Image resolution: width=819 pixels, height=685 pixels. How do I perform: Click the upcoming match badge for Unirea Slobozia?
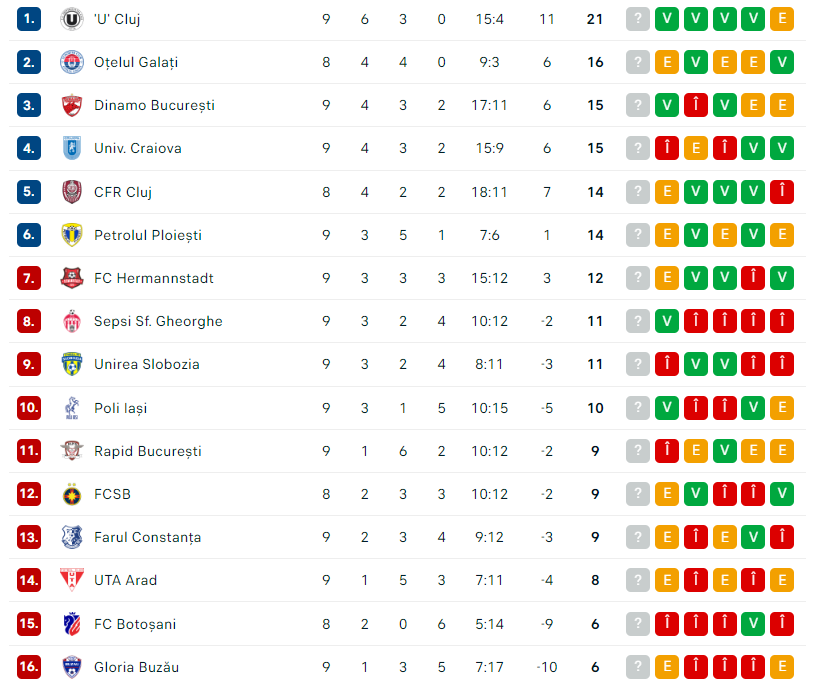point(638,364)
